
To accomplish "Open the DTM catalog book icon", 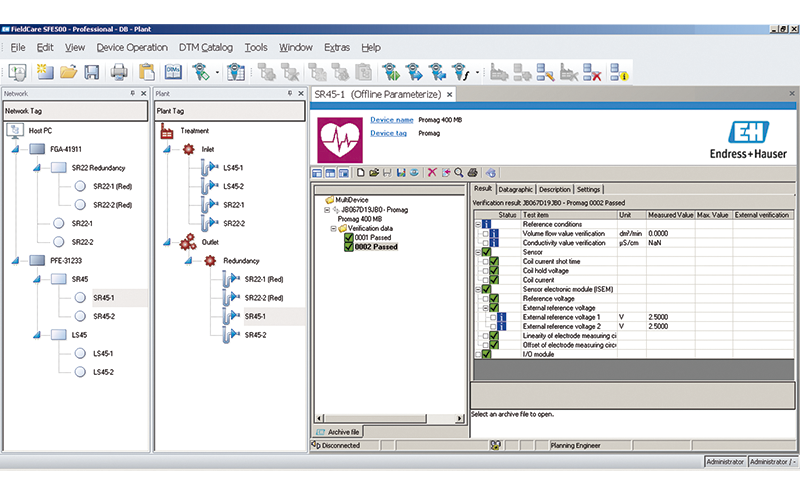I will pos(173,72).
